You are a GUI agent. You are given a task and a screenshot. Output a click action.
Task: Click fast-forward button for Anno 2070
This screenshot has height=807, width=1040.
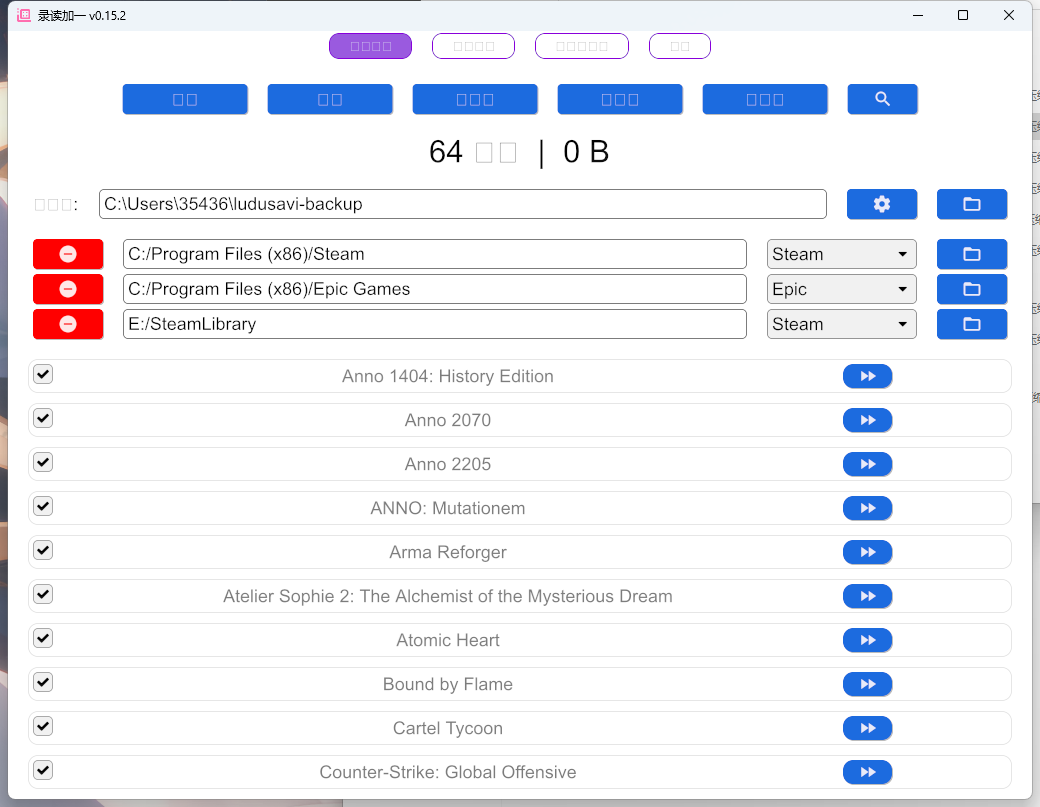pyautogui.click(x=868, y=420)
